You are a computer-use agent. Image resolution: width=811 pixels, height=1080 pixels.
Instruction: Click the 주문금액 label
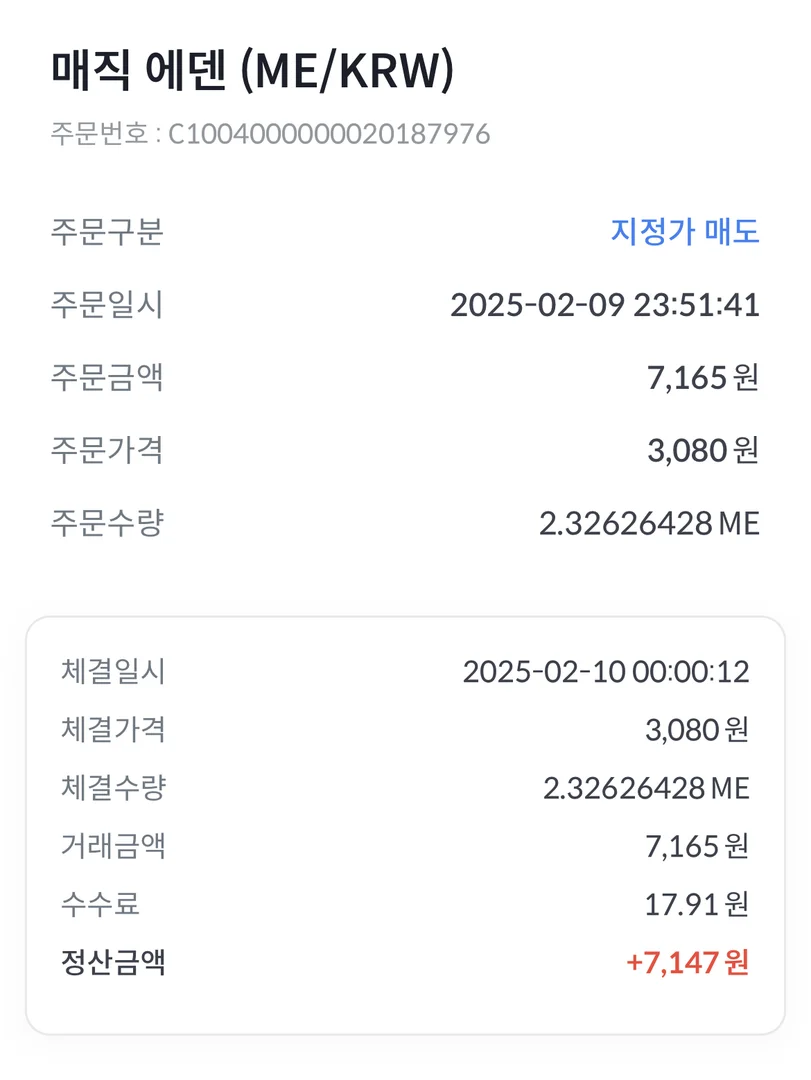107,378
